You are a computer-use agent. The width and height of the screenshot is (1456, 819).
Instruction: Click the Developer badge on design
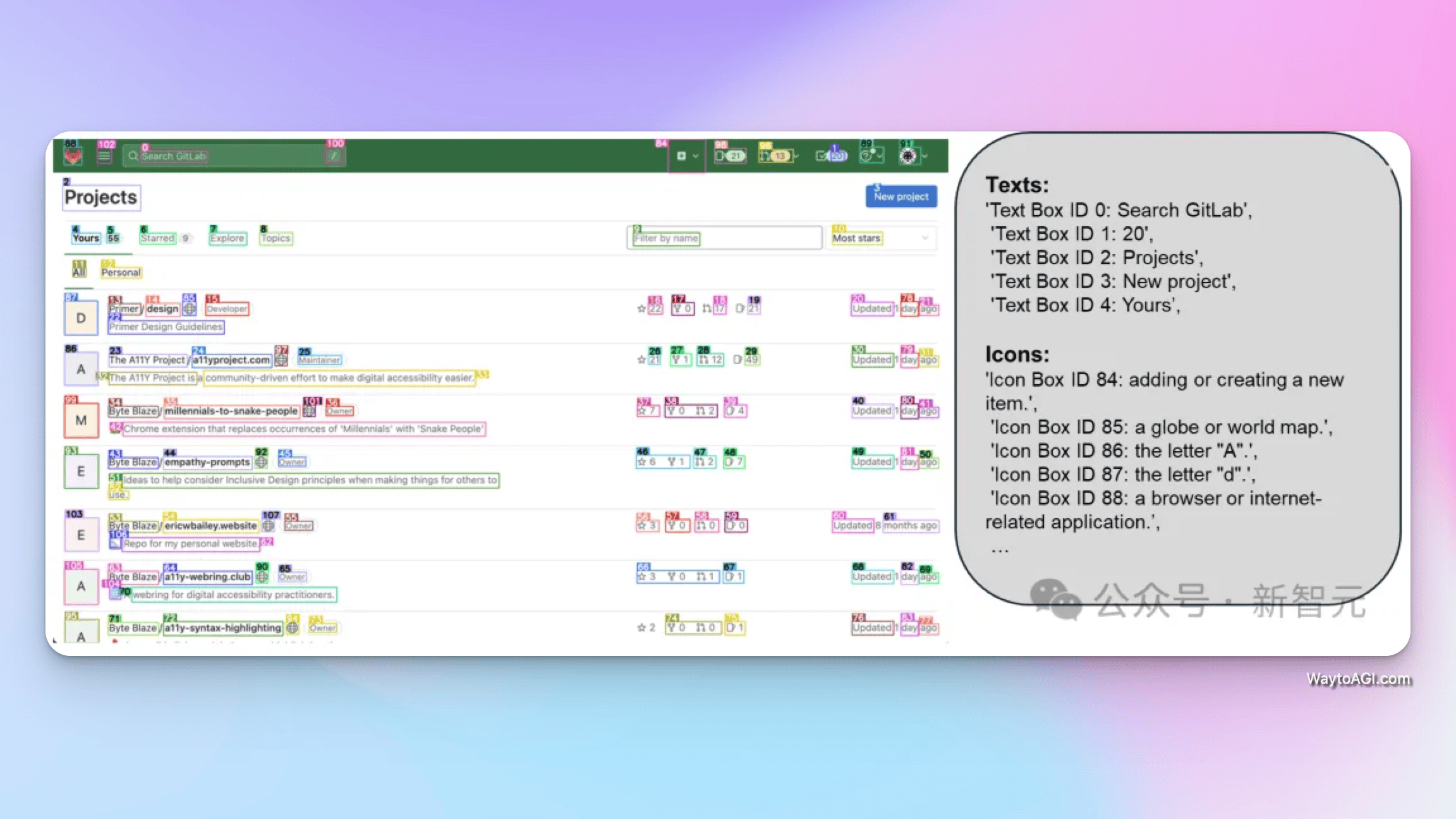(x=227, y=309)
